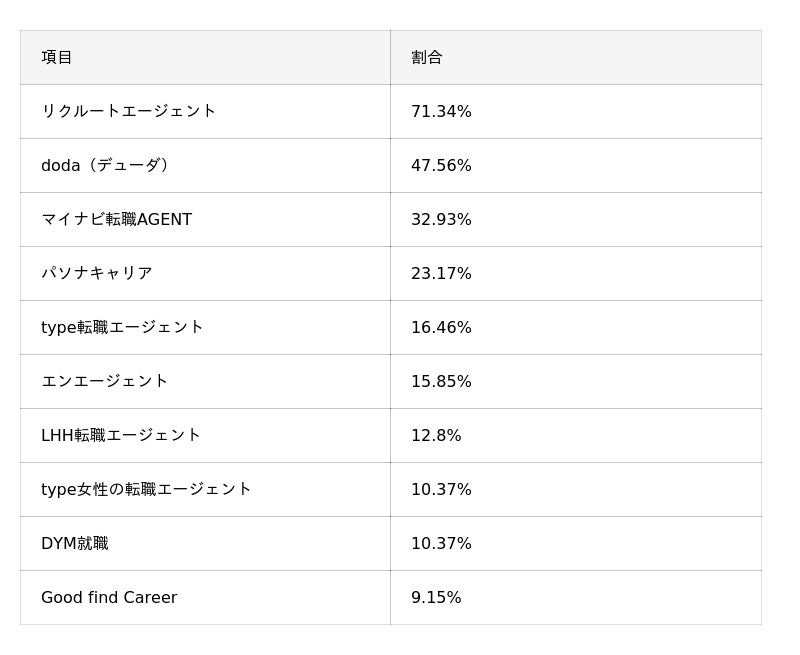
Task: Click the 割合 column header
Action: click(427, 57)
